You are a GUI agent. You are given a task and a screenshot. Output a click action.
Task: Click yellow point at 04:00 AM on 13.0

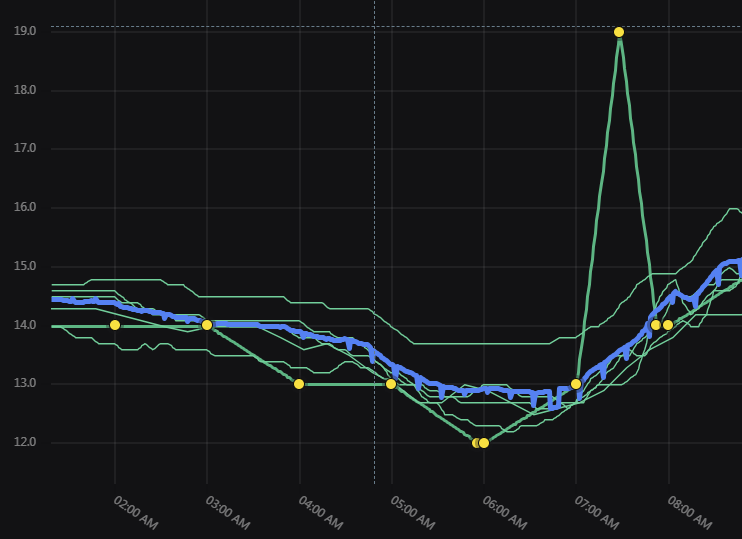(x=299, y=384)
